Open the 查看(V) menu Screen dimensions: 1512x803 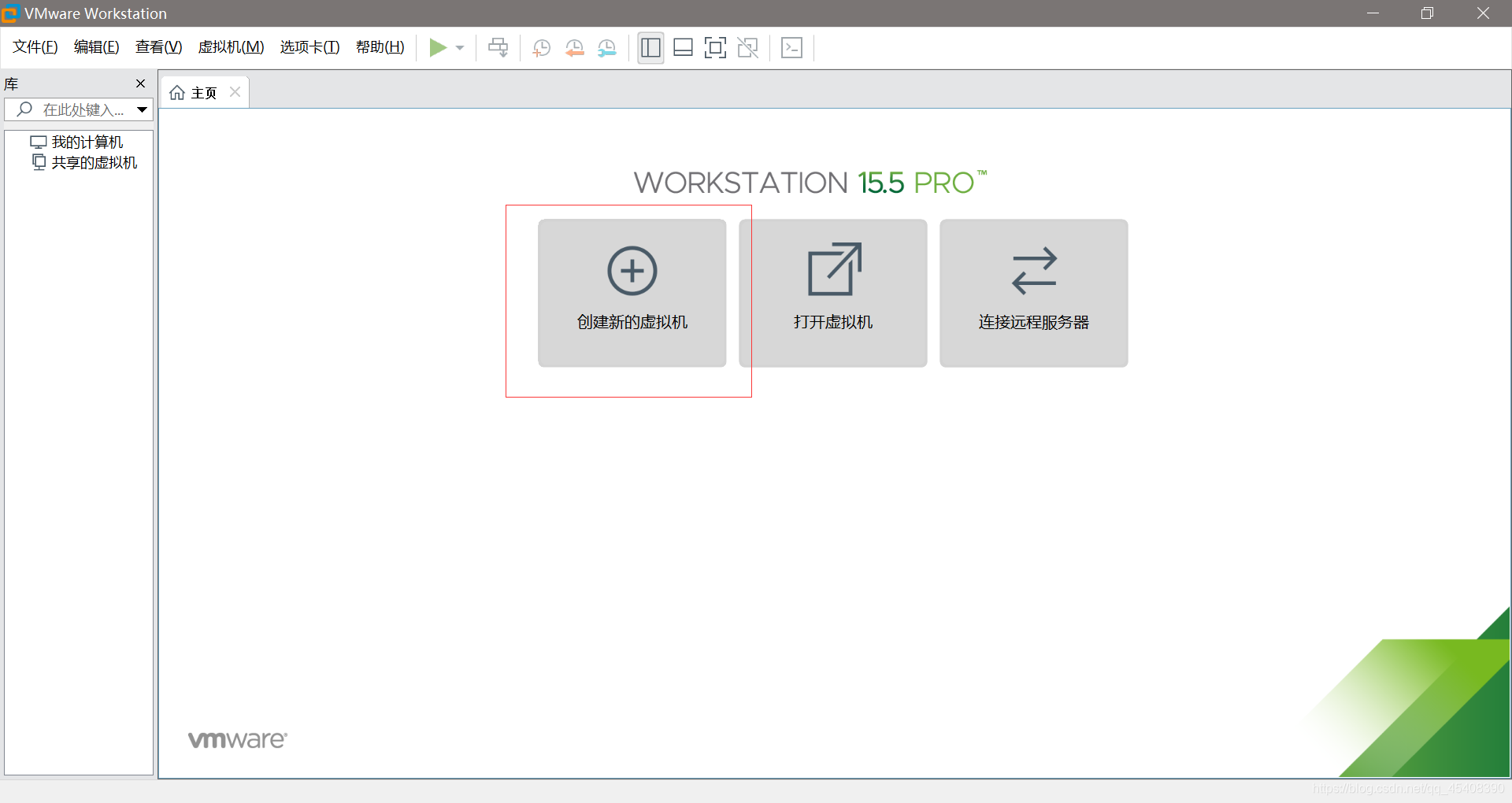(158, 47)
